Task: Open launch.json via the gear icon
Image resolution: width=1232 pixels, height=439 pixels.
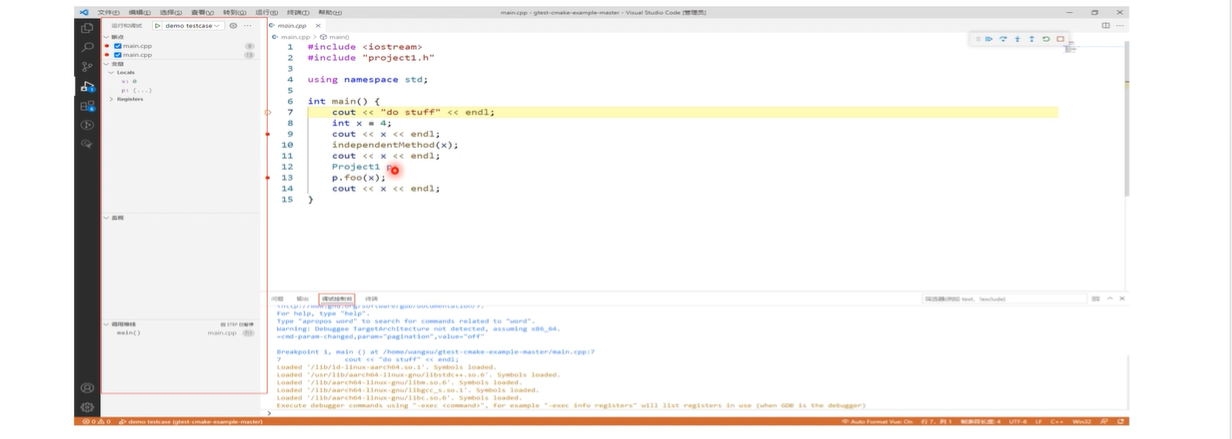Action: coord(233,25)
